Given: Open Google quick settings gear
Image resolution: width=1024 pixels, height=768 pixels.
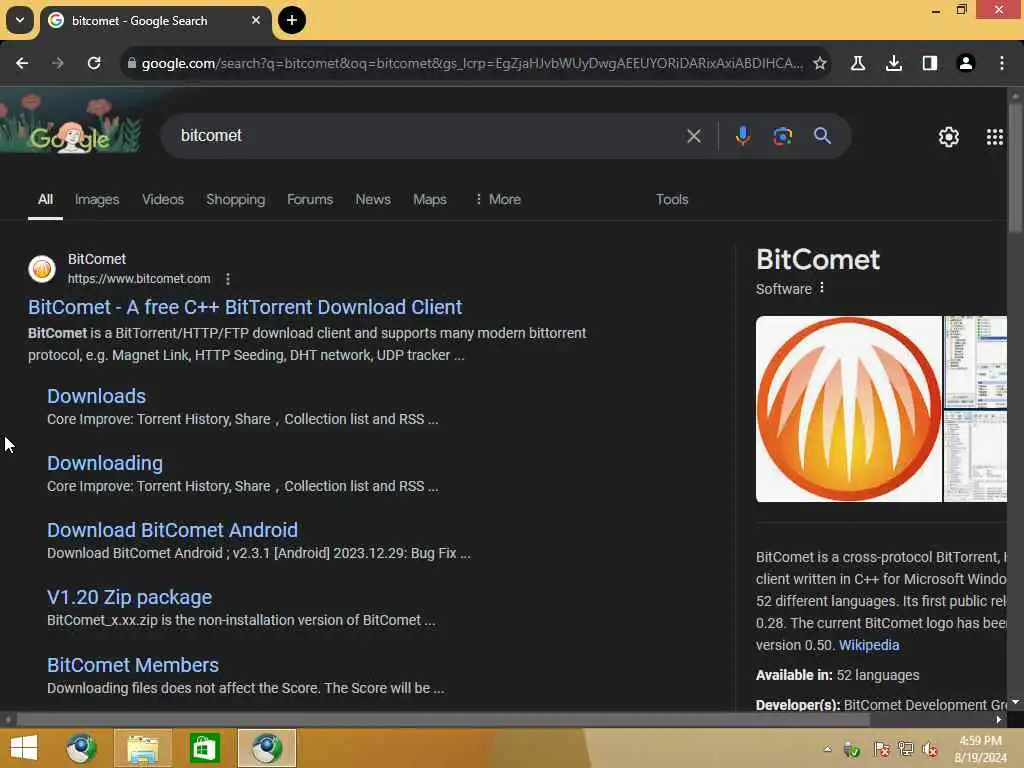Looking at the screenshot, I should point(948,136).
